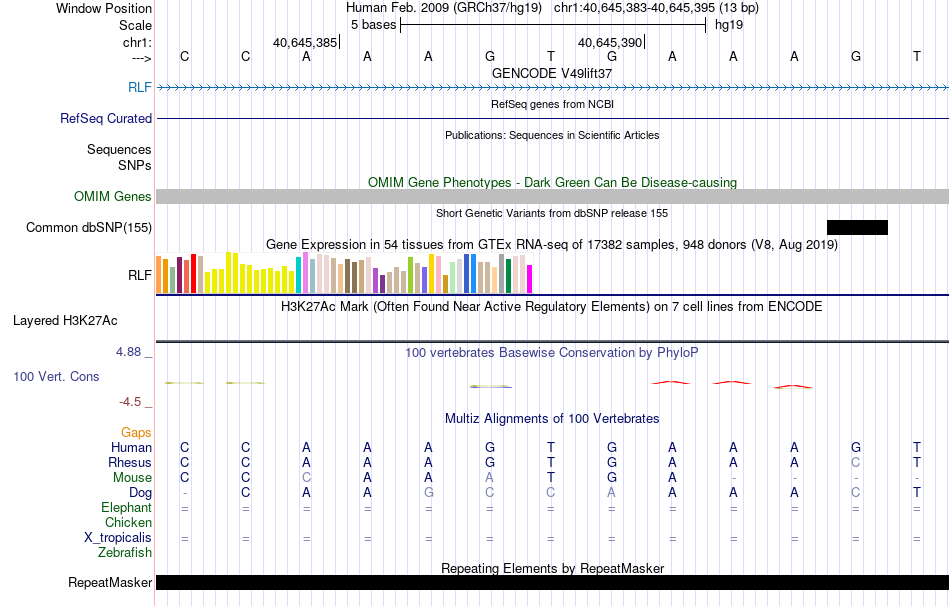The width and height of the screenshot is (950, 606).
Task: Open the RefSeq Curated label
Action: click(x=106, y=118)
